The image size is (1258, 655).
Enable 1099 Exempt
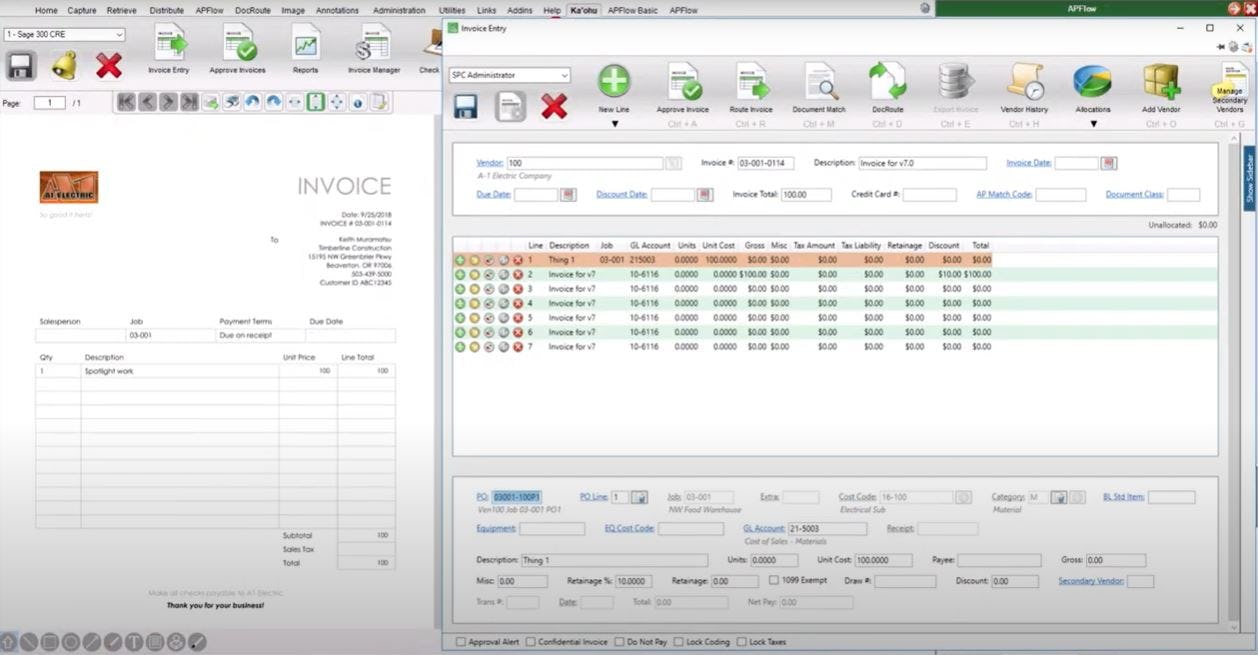[x=775, y=580]
